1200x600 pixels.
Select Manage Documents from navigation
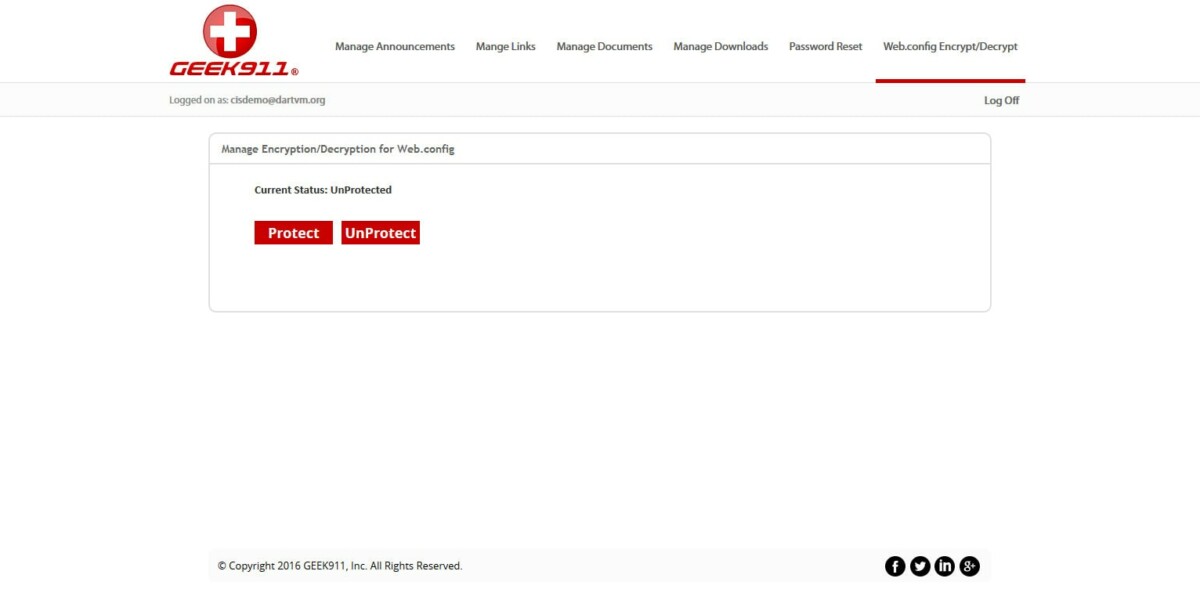(x=604, y=46)
